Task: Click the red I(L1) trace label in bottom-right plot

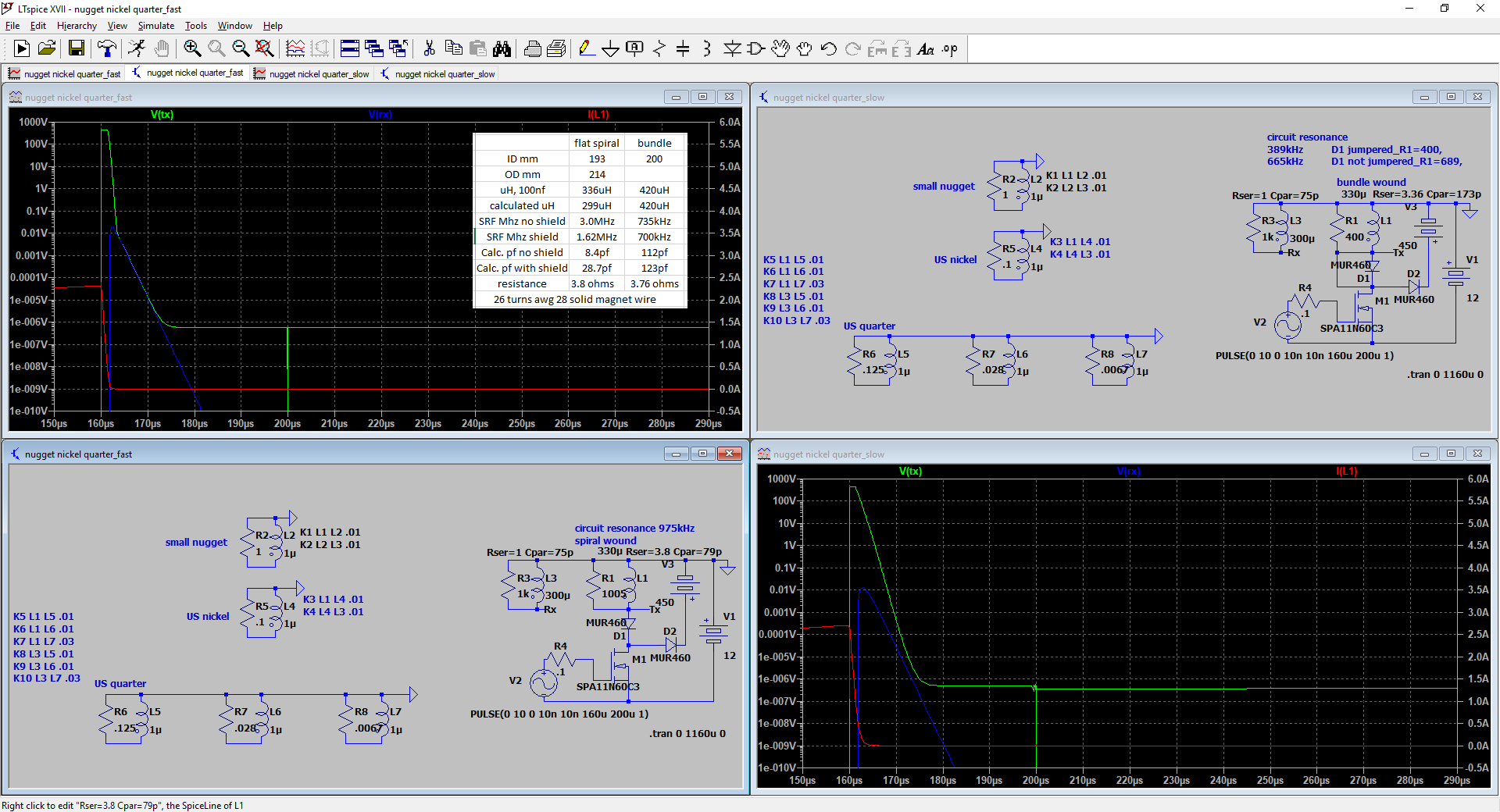Action: tap(1346, 472)
